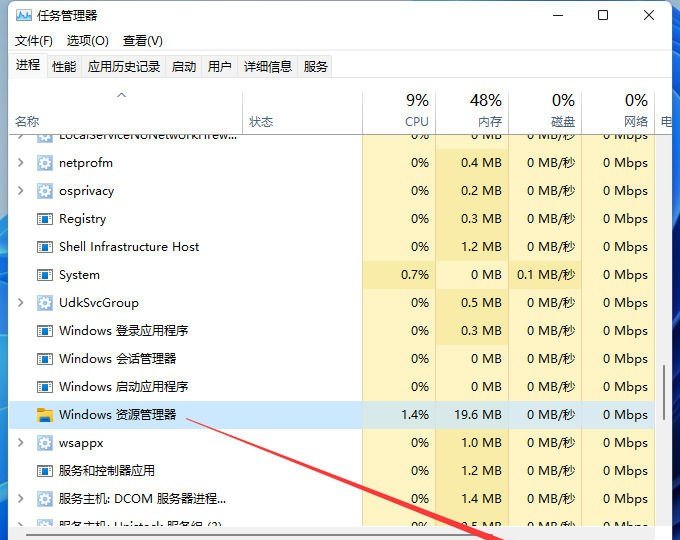This screenshot has height=540, width=680.
Task: Select the UdkSvcGroup name
Action: pos(99,303)
